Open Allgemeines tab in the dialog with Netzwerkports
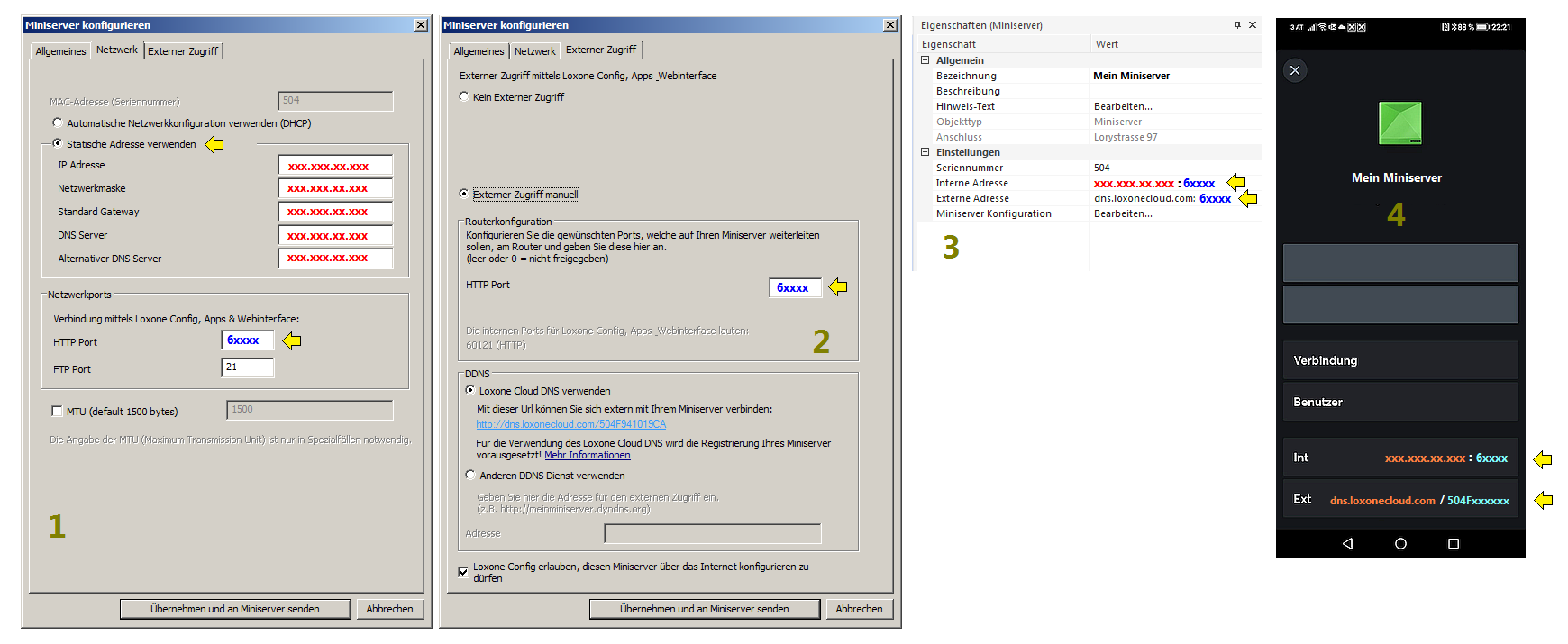The width and height of the screenshot is (1568, 644). click(x=60, y=51)
